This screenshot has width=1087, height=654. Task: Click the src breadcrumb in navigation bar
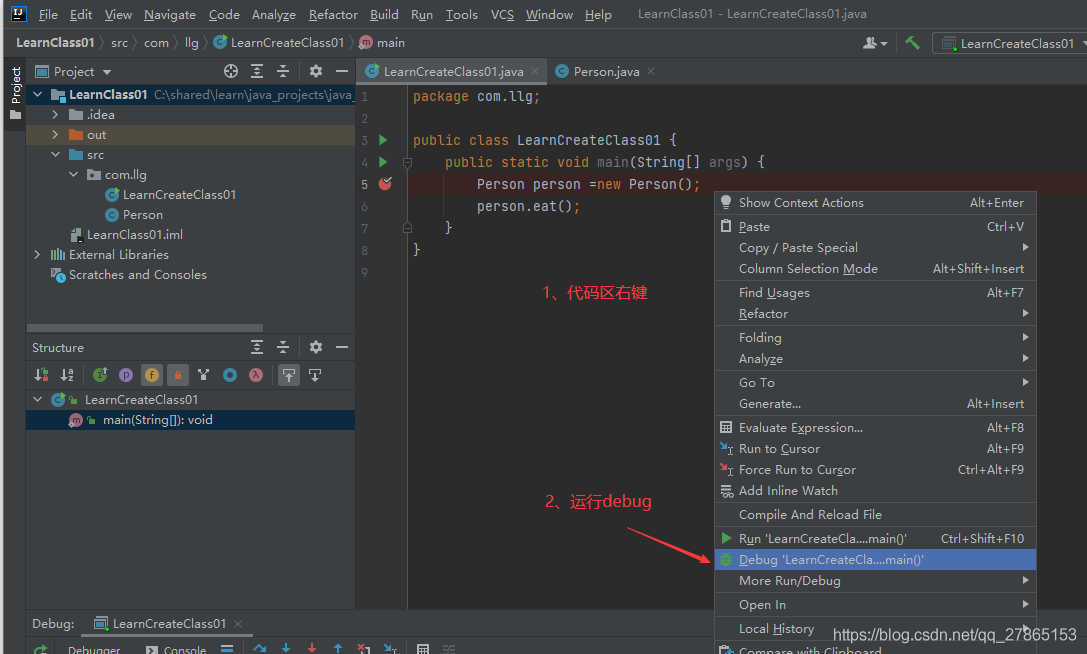(119, 43)
